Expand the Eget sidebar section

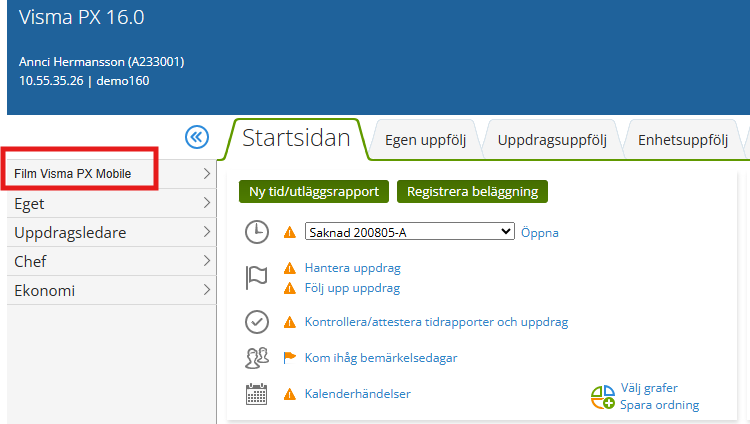click(109, 203)
